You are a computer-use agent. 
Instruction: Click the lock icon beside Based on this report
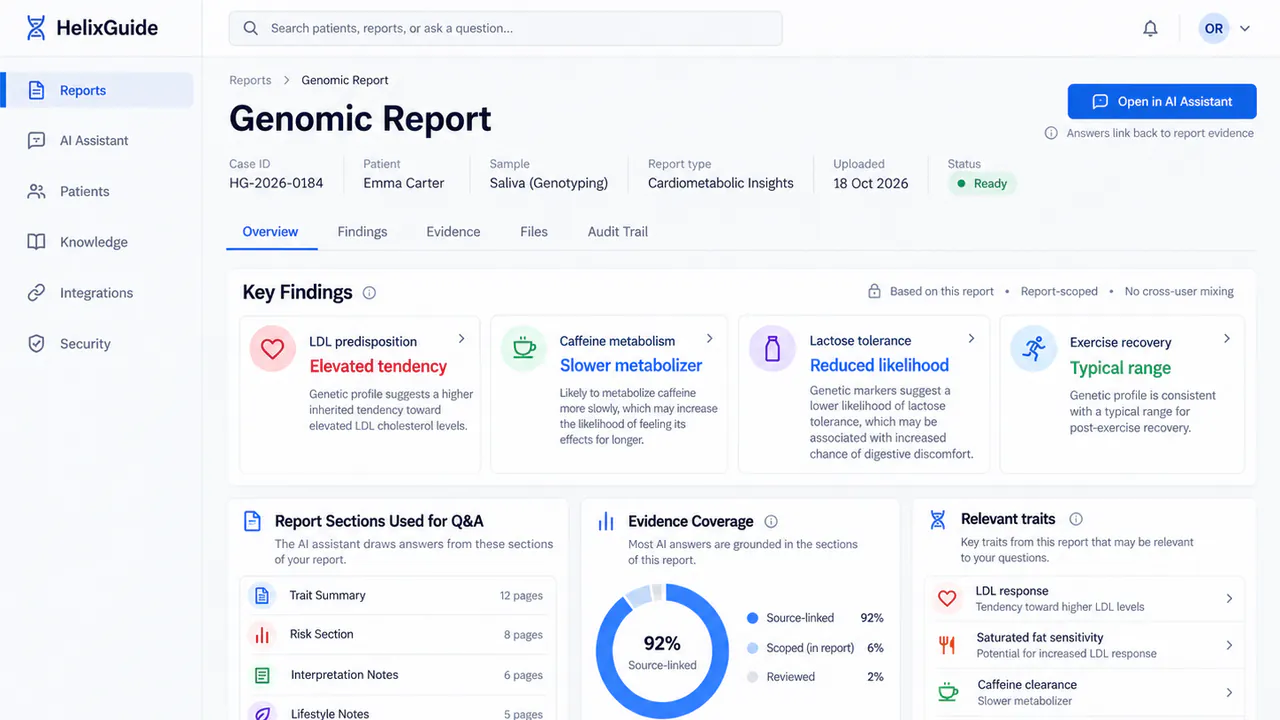pyautogui.click(x=874, y=292)
